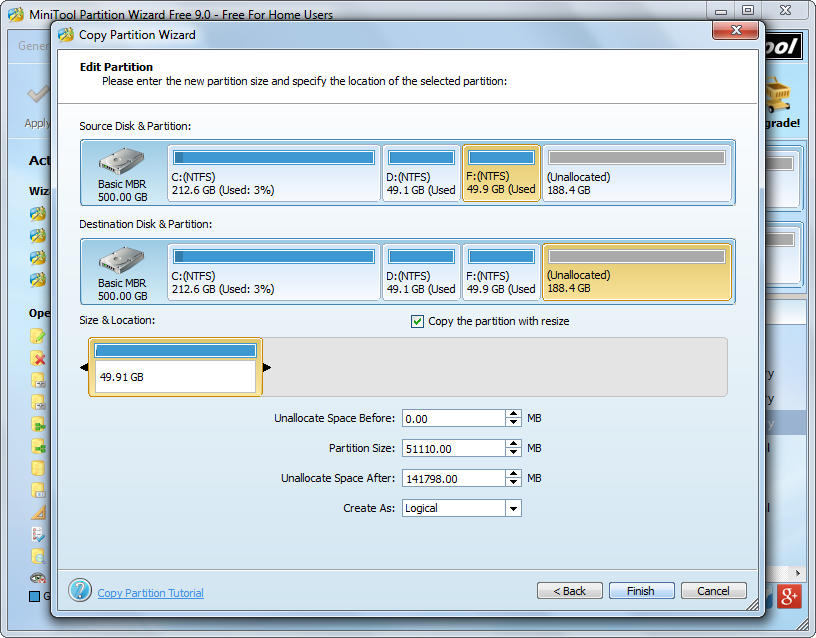Close the Copy Partition Wizard dialog
Image resolution: width=816 pixels, height=638 pixels.
coord(735,30)
